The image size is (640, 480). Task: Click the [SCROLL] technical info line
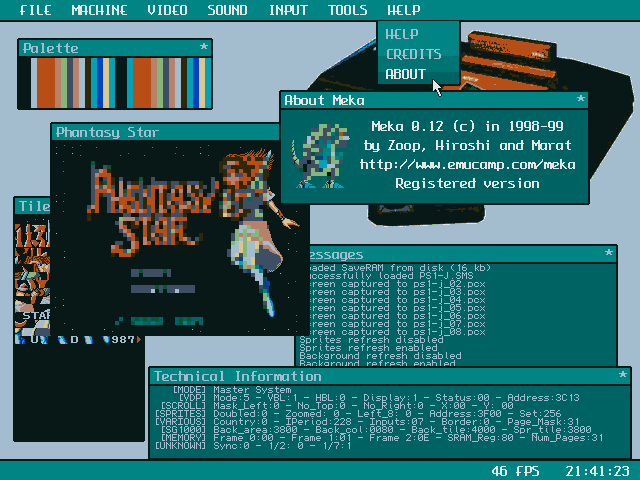[337, 406]
